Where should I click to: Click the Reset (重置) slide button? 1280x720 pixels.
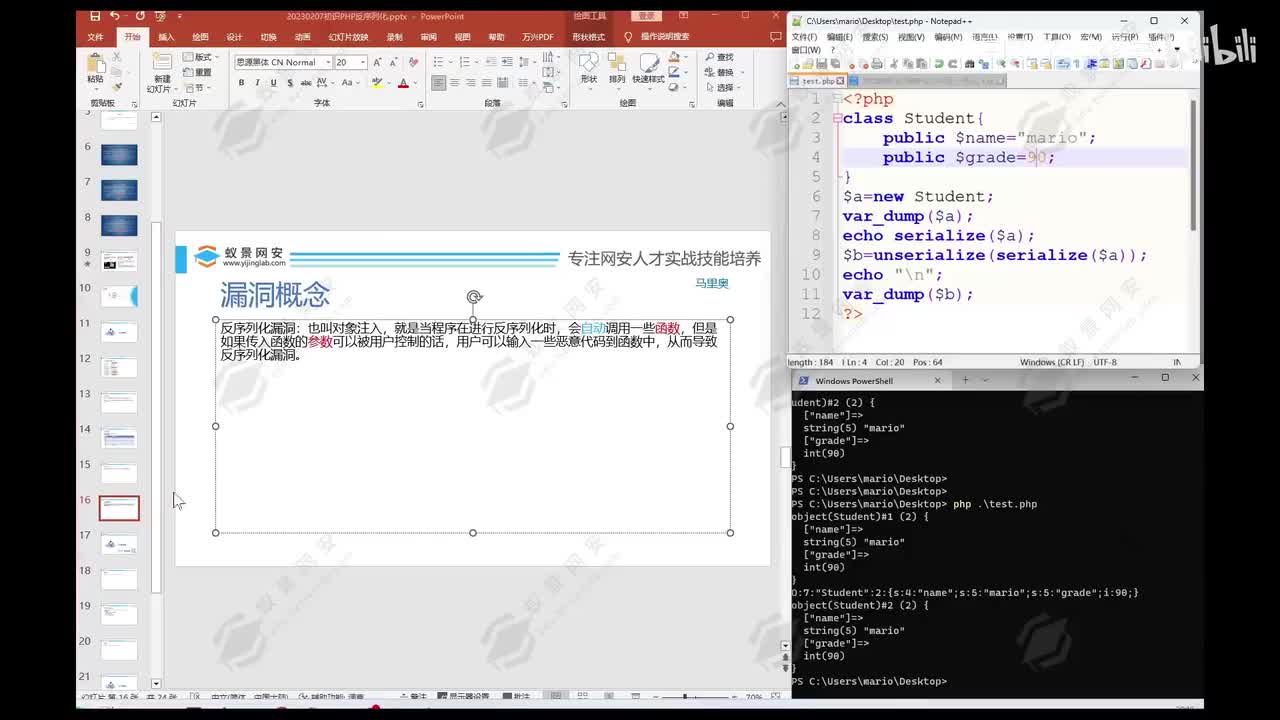(197, 72)
